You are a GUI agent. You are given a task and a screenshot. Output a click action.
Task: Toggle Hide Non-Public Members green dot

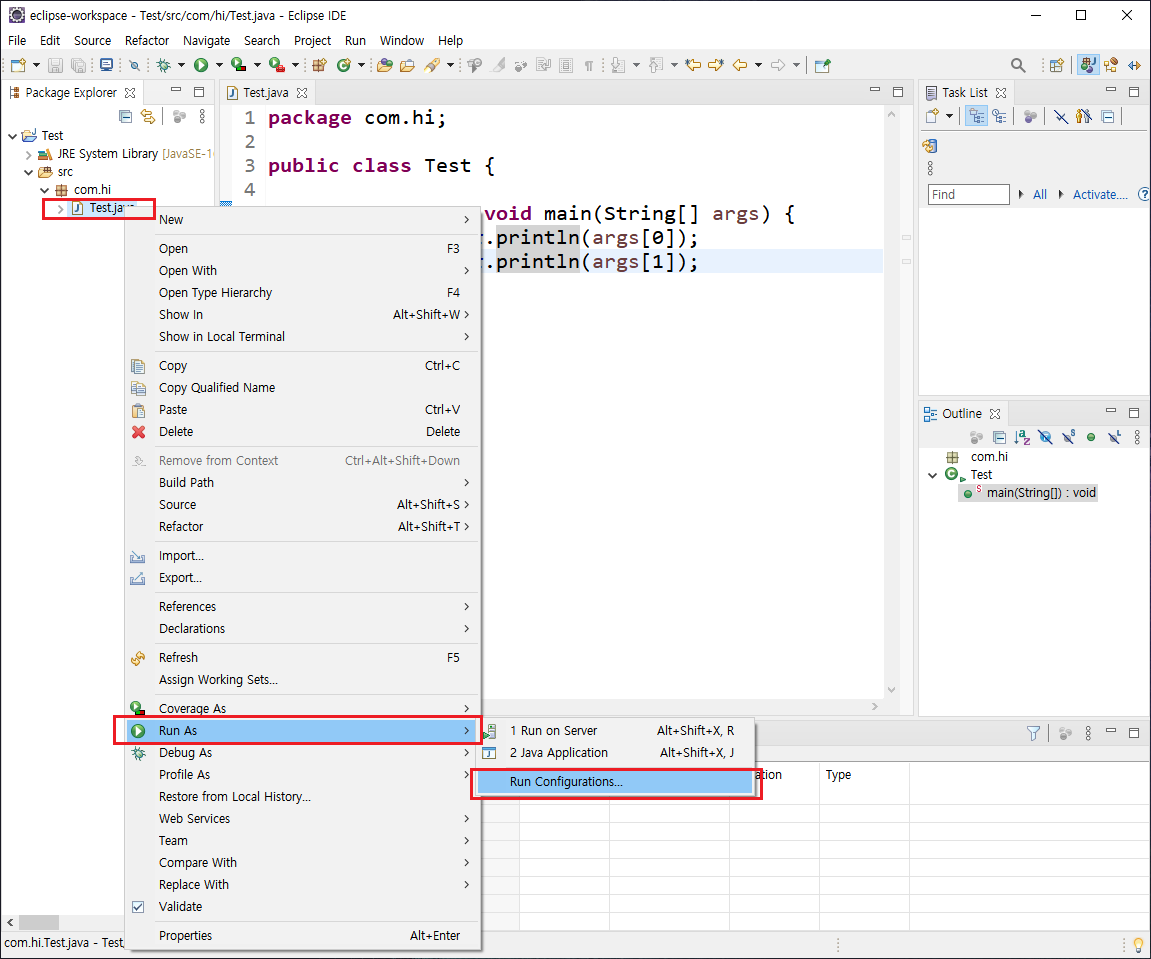1092,438
